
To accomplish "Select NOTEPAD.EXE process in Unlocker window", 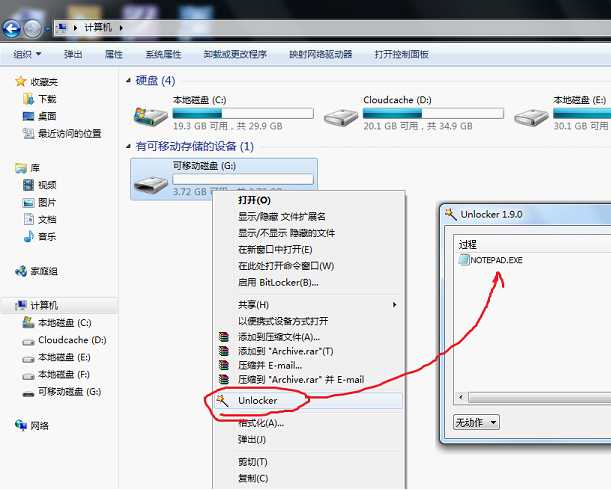I will point(491,260).
